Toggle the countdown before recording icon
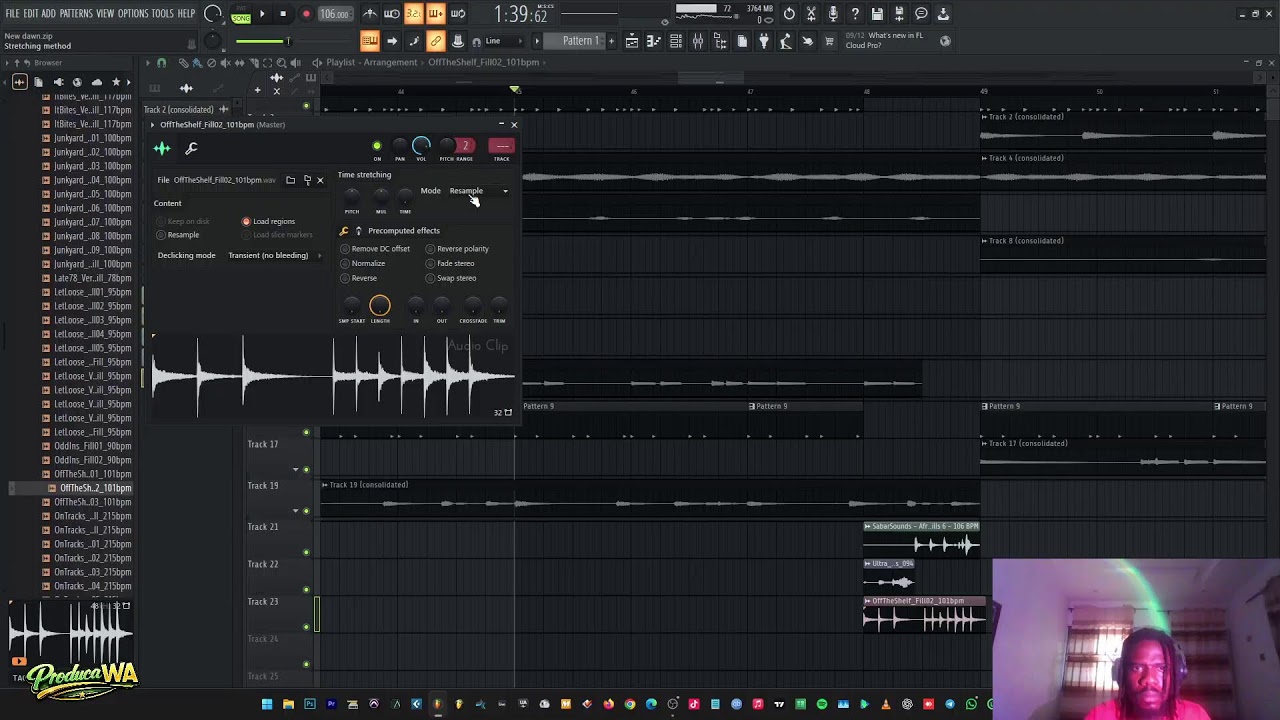Image resolution: width=1280 pixels, height=720 pixels. click(414, 14)
